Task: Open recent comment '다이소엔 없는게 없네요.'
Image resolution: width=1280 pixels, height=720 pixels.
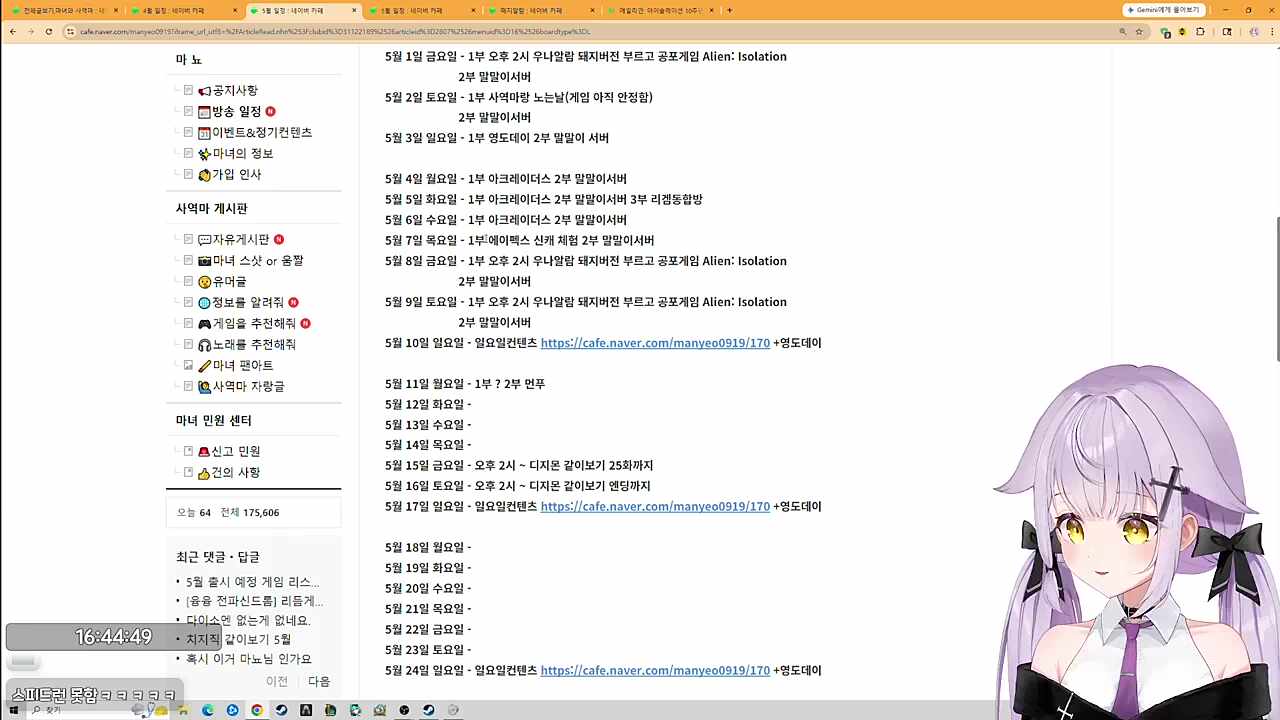Action: [x=248, y=620]
